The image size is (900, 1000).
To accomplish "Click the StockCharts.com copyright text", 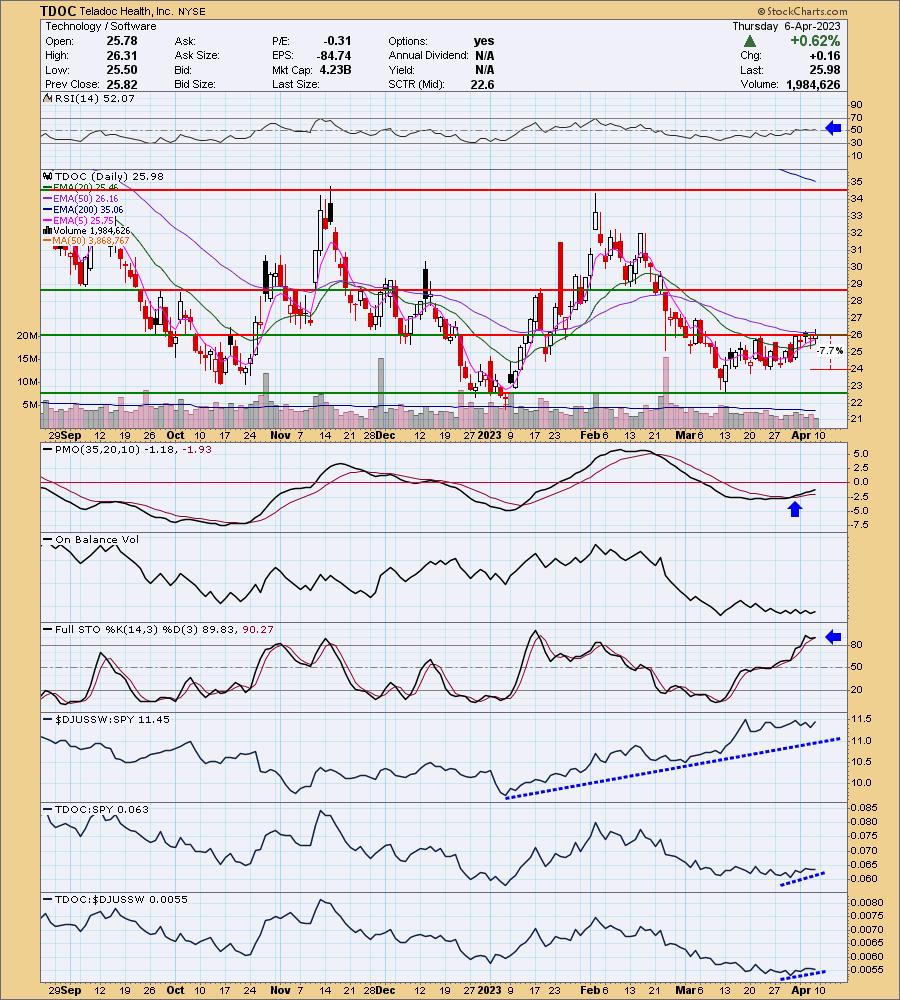I will 802,11.
